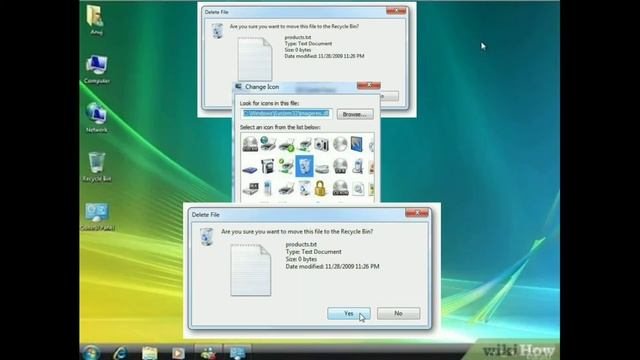
Task: Click the blank document thumbnail in front dialog
Action: tap(251, 270)
